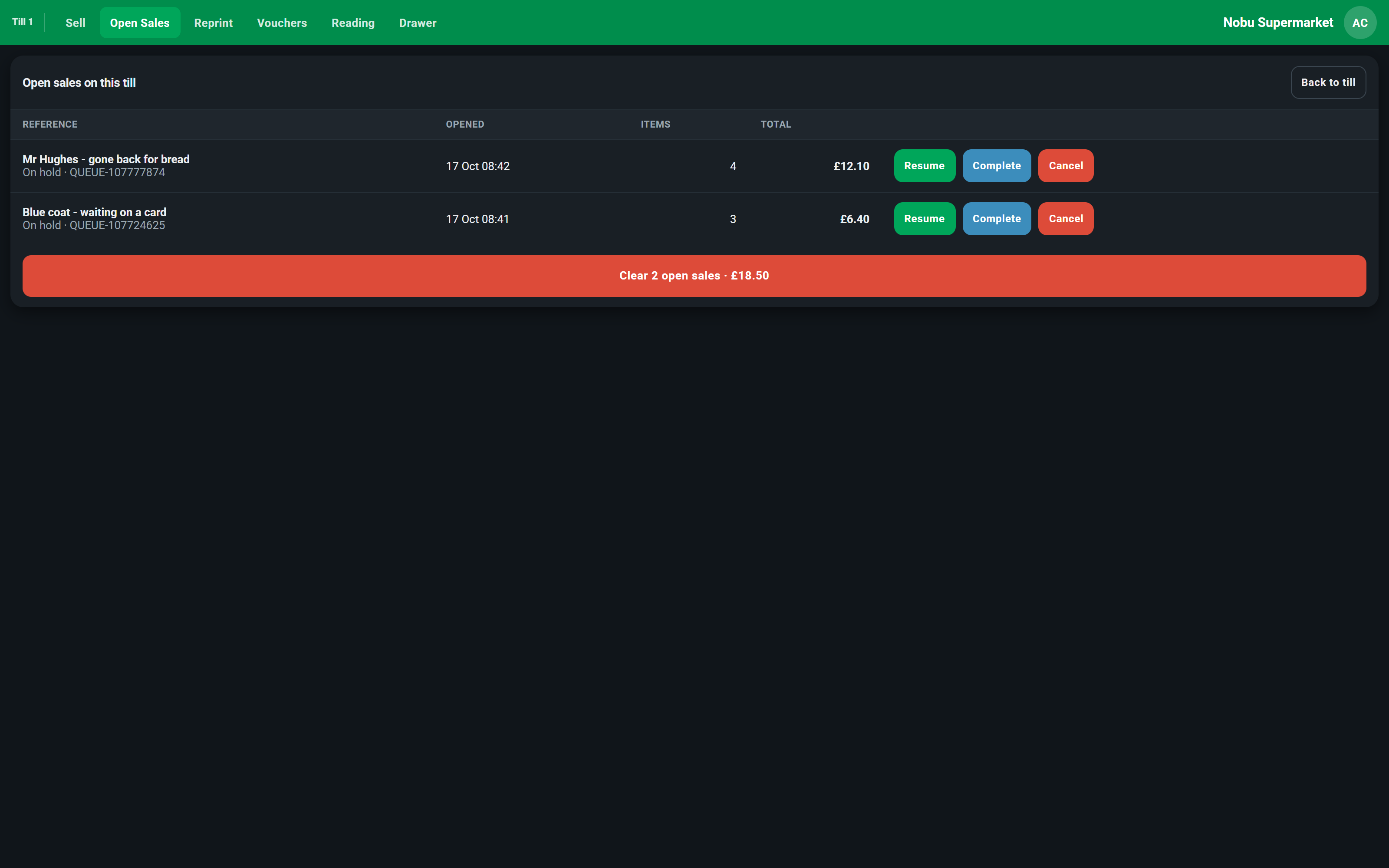This screenshot has height=868, width=1389.
Task: Complete the Blue coat sale
Action: [x=997, y=219]
